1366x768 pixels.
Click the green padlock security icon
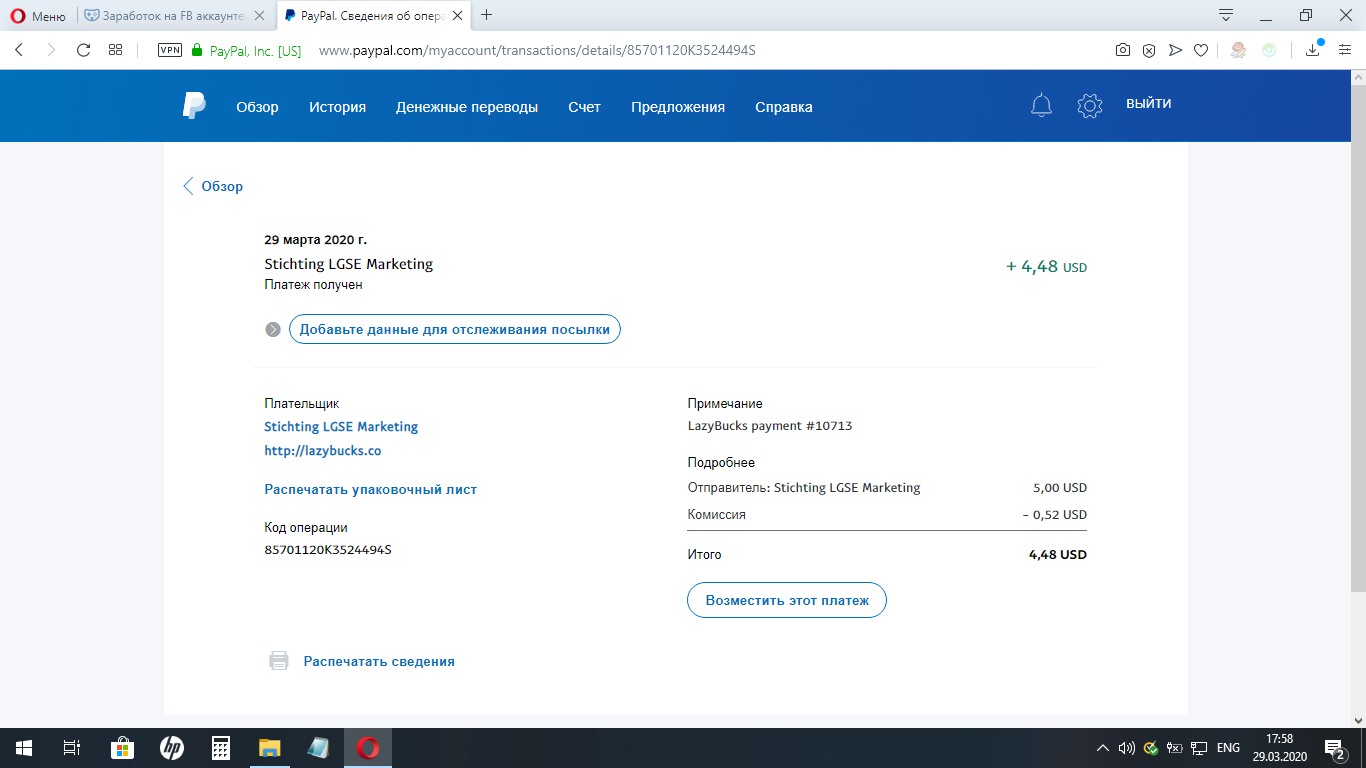(197, 50)
